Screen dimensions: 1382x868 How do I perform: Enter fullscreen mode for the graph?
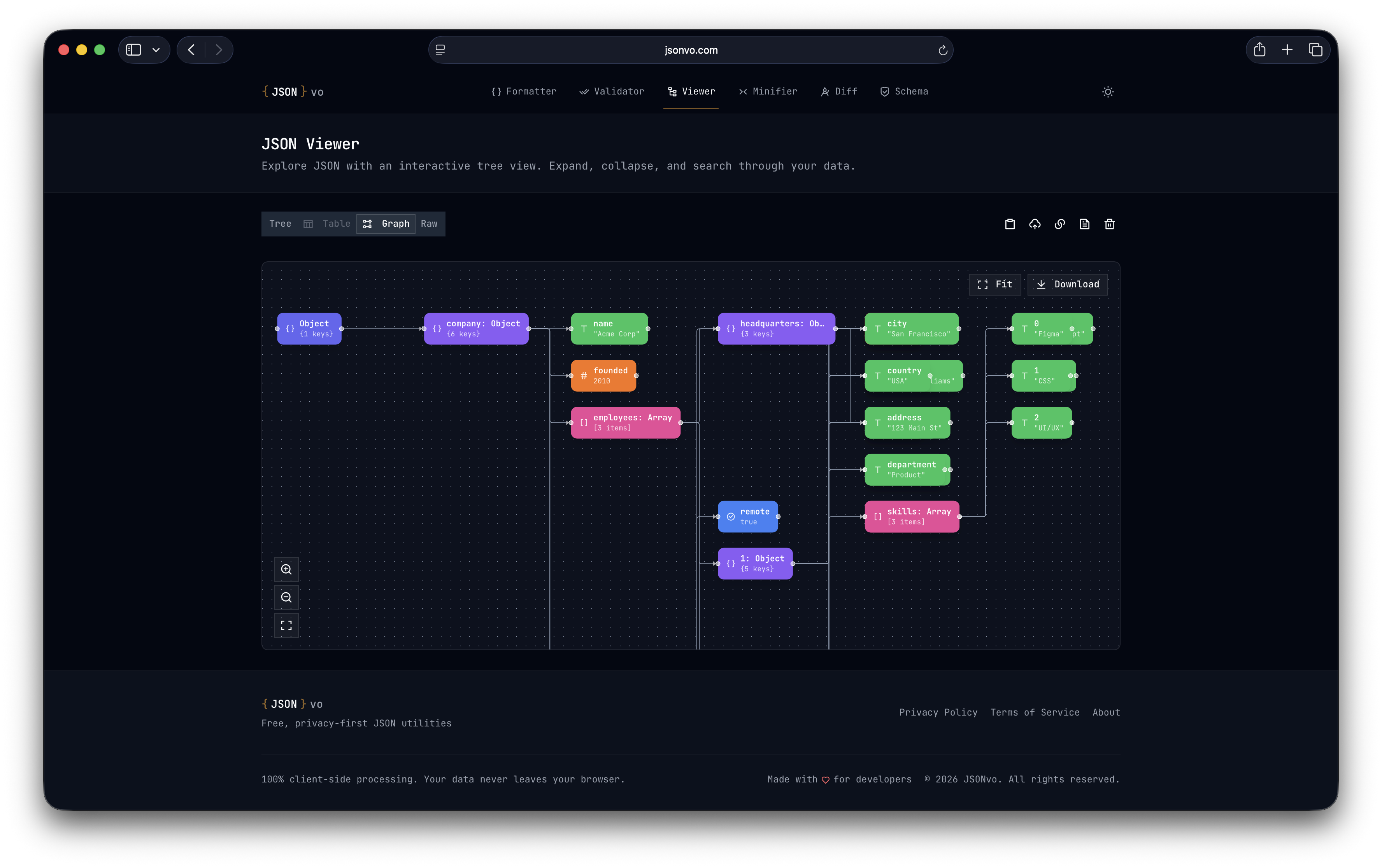pos(286,625)
